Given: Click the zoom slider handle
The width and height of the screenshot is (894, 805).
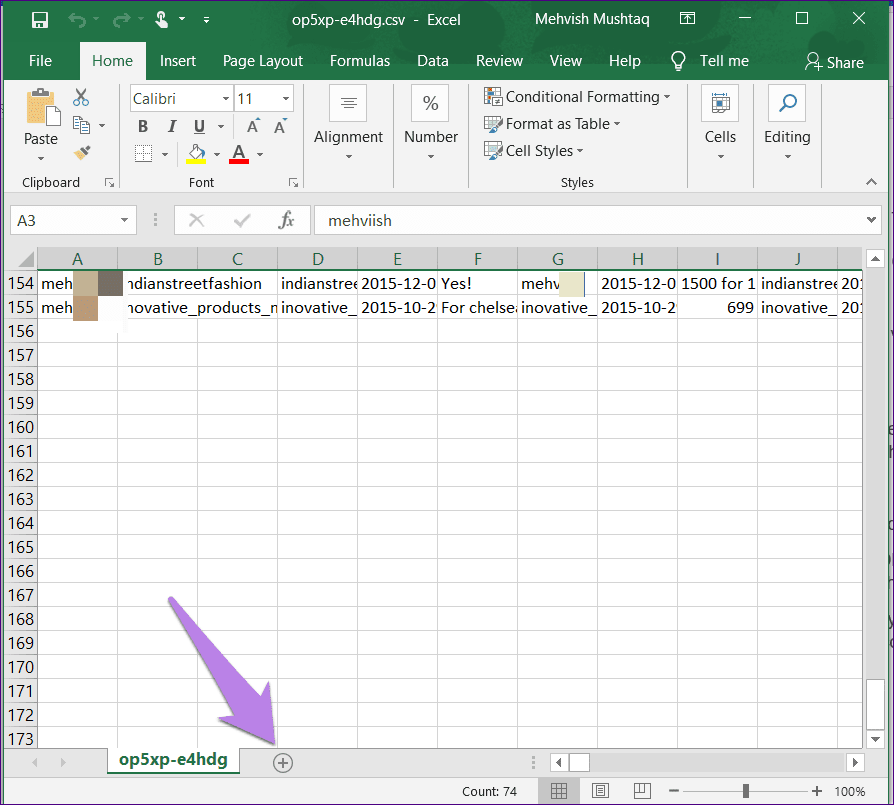Looking at the screenshot, I should coord(746,791).
